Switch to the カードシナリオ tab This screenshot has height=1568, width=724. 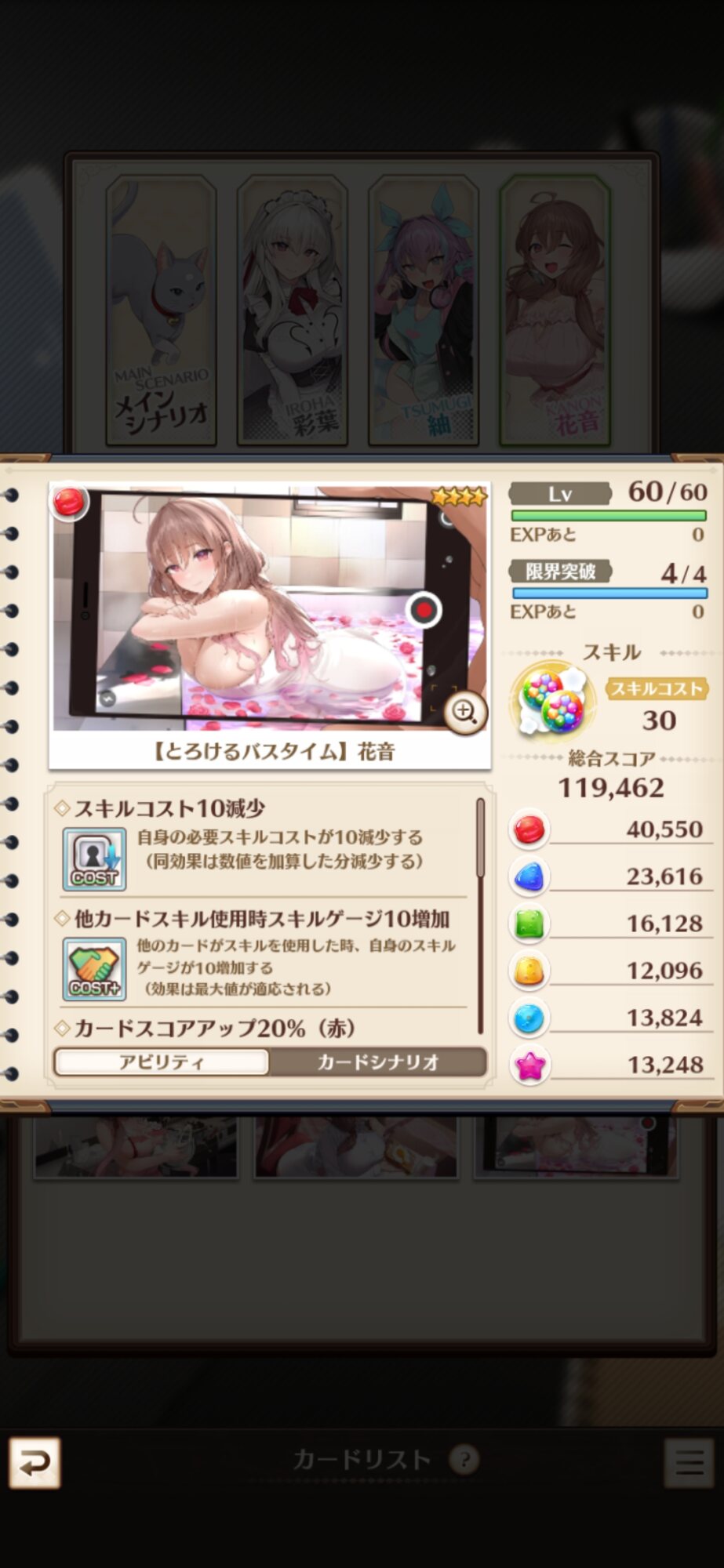coord(377,1062)
